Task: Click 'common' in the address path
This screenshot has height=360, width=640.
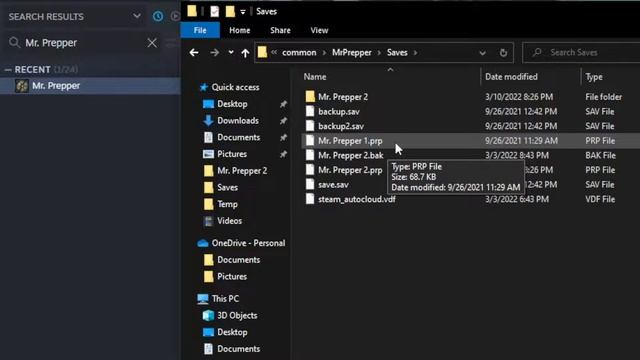Action: tap(299, 53)
